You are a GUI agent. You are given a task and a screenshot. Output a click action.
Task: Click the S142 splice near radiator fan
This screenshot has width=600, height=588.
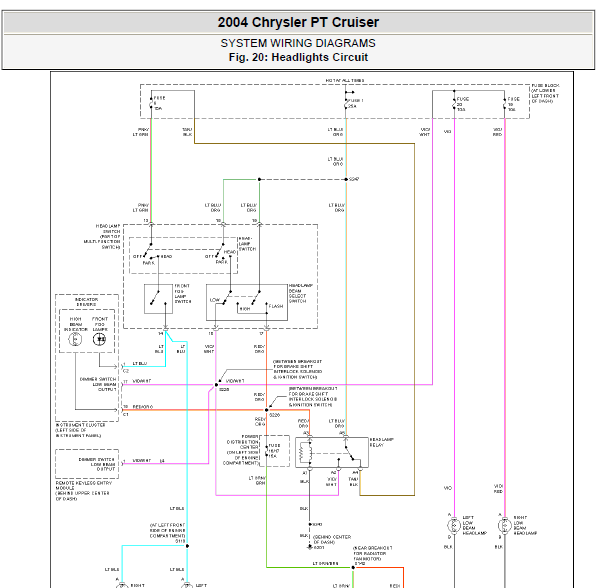(353, 568)
